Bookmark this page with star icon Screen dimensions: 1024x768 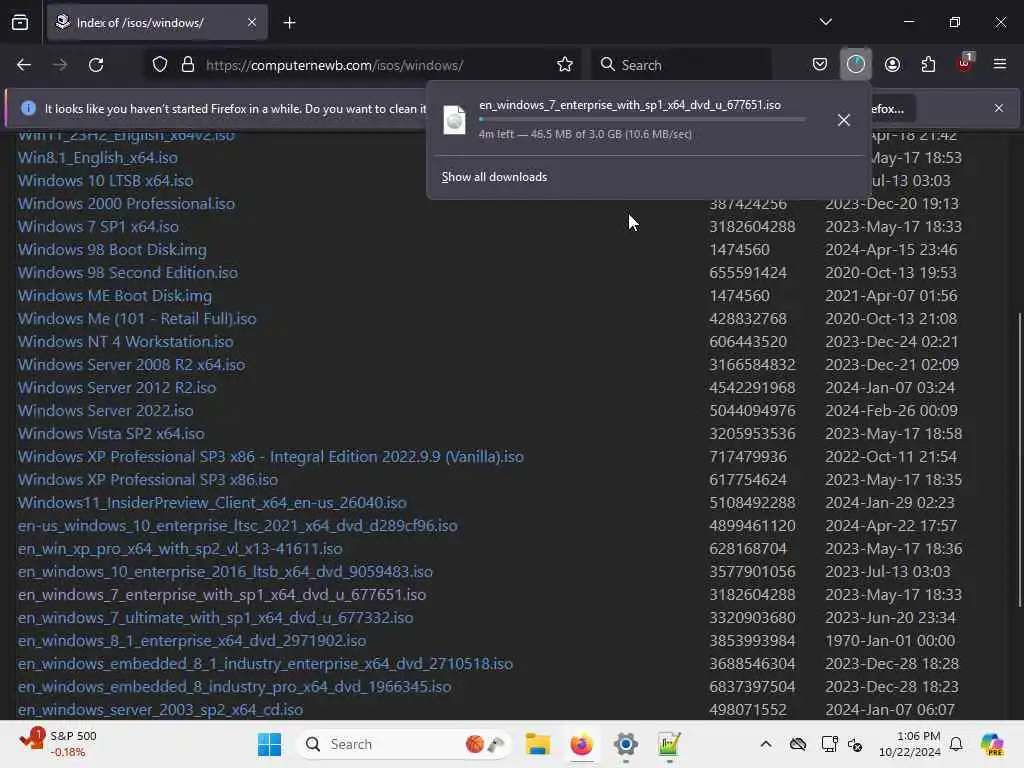click(565, 65)
